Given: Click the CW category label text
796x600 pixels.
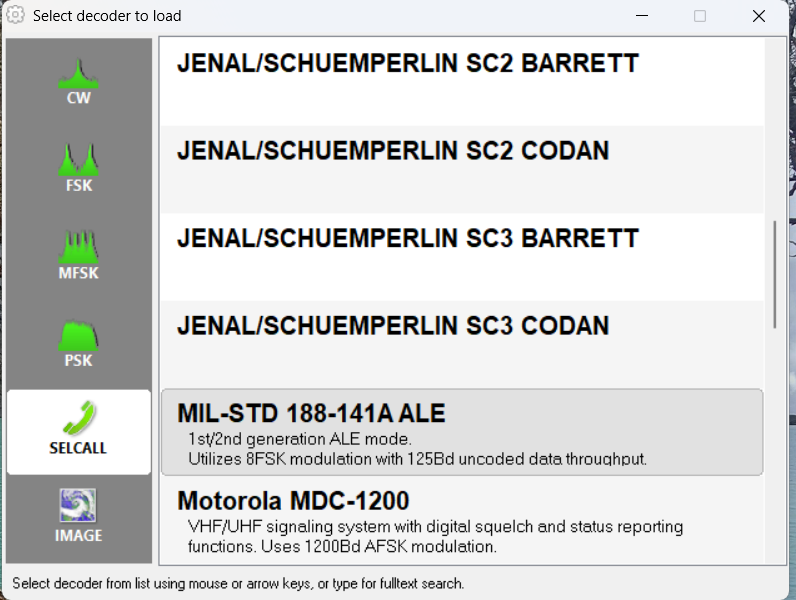Looking at the screenshot, I should pyautogui.click(x=78, y=98).
